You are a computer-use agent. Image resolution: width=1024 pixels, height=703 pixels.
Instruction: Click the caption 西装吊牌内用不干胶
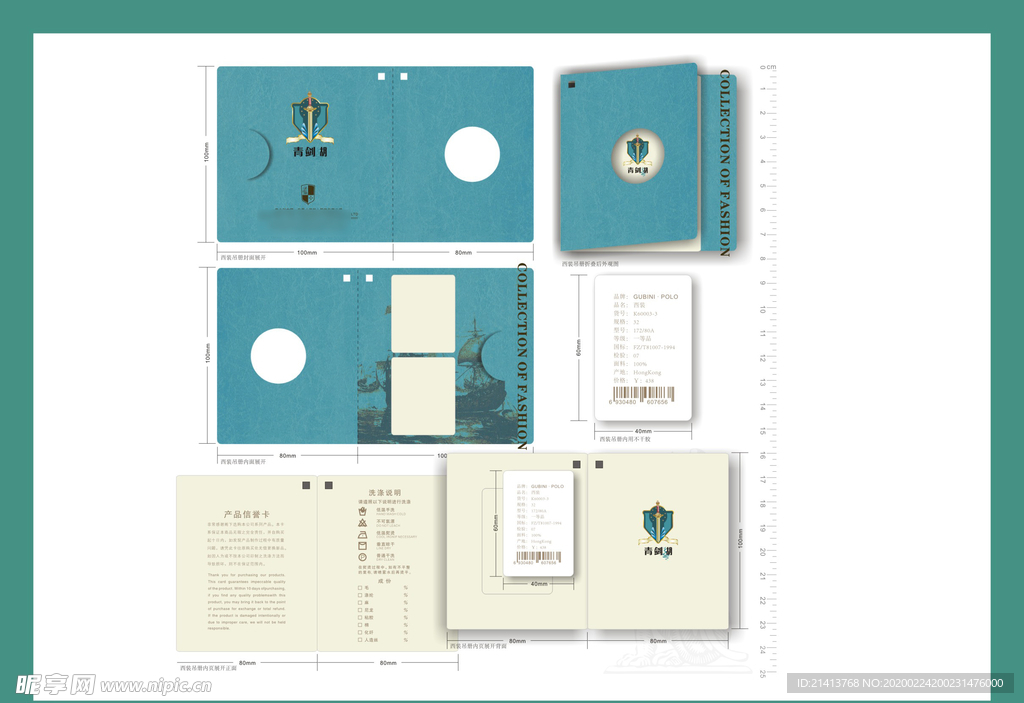(625, 439)
